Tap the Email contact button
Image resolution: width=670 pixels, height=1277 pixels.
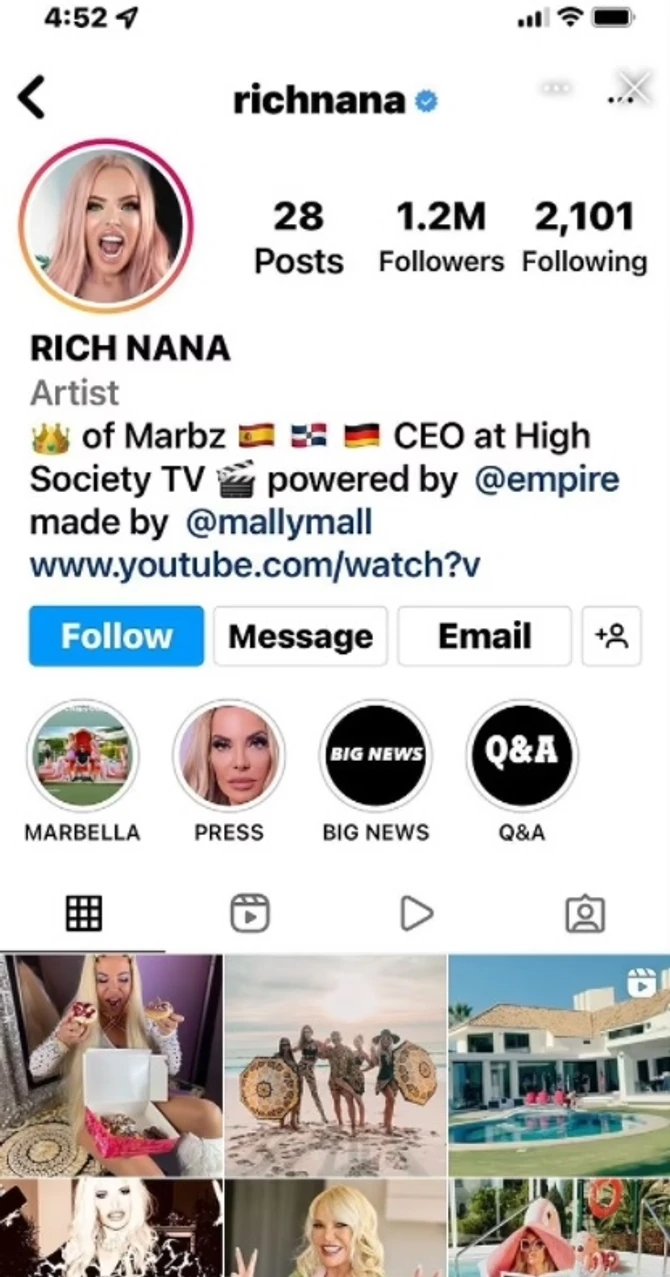[x=484, y=637]
